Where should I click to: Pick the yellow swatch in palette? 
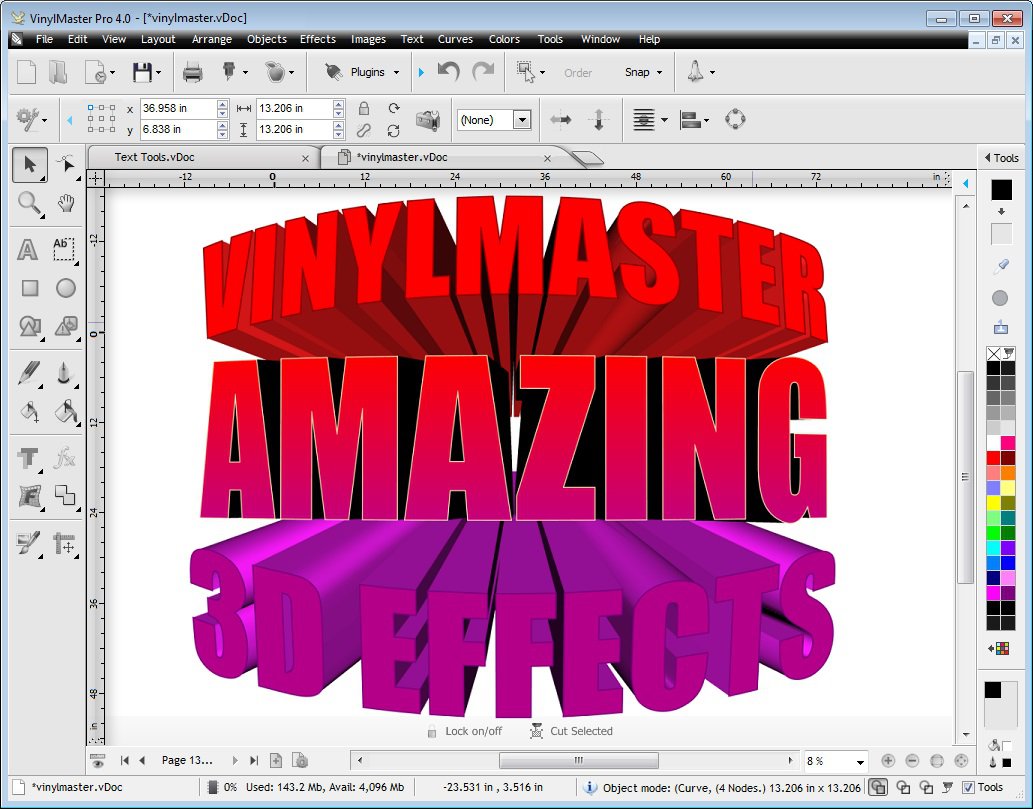click(993, 503)
